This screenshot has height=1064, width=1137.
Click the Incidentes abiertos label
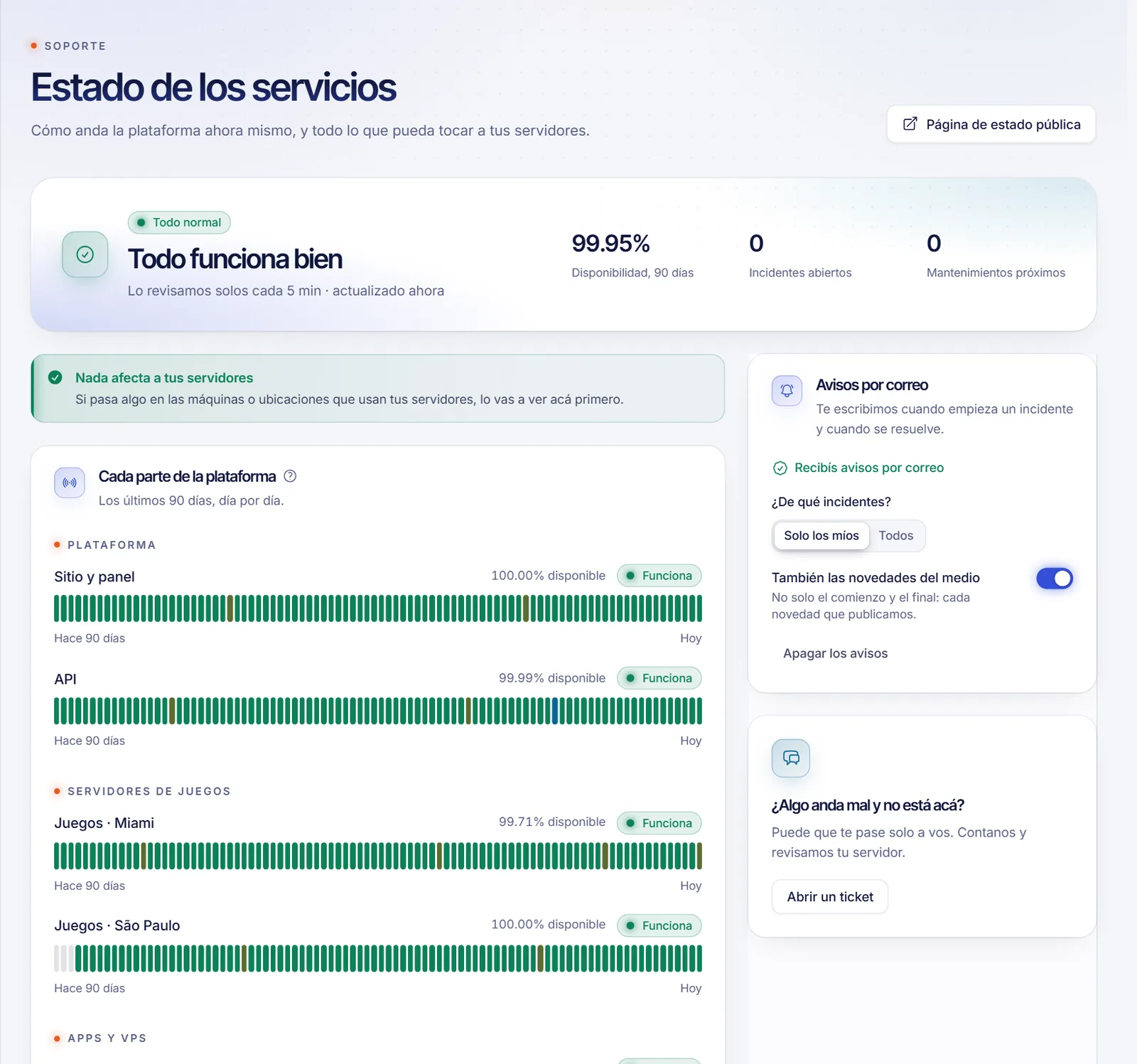(x=800, y=273)
